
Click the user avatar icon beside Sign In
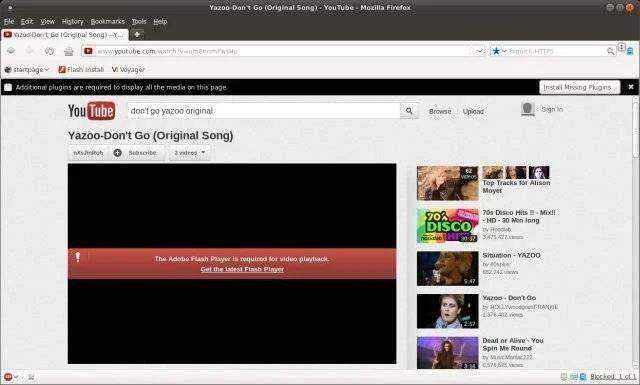coord(528,109)
